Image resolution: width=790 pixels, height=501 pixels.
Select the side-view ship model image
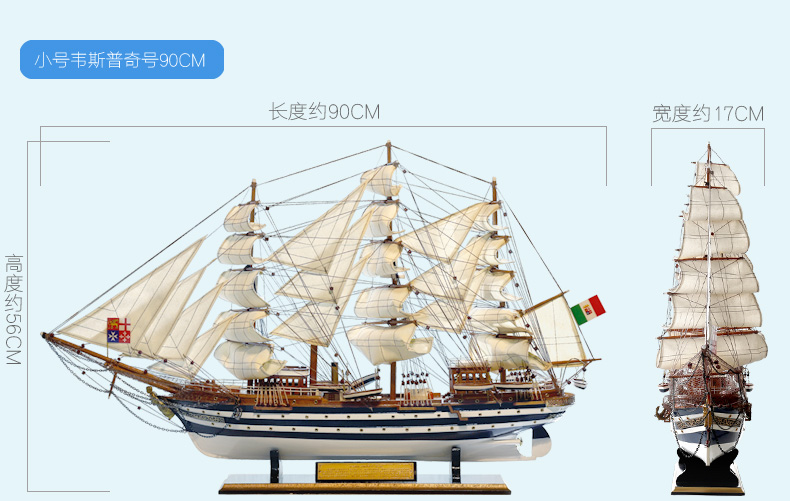321,318
